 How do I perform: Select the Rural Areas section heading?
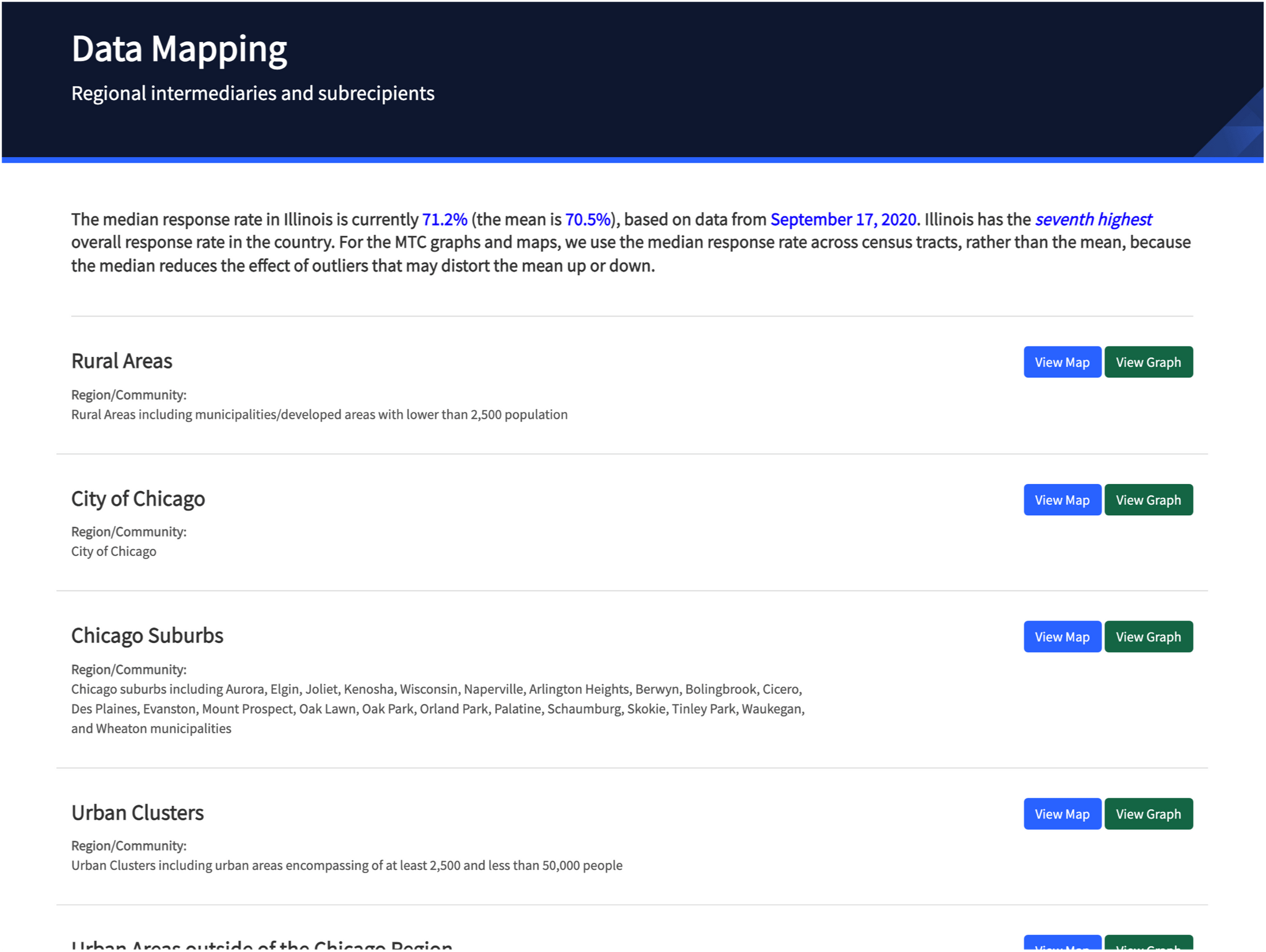tap(121, 361)
